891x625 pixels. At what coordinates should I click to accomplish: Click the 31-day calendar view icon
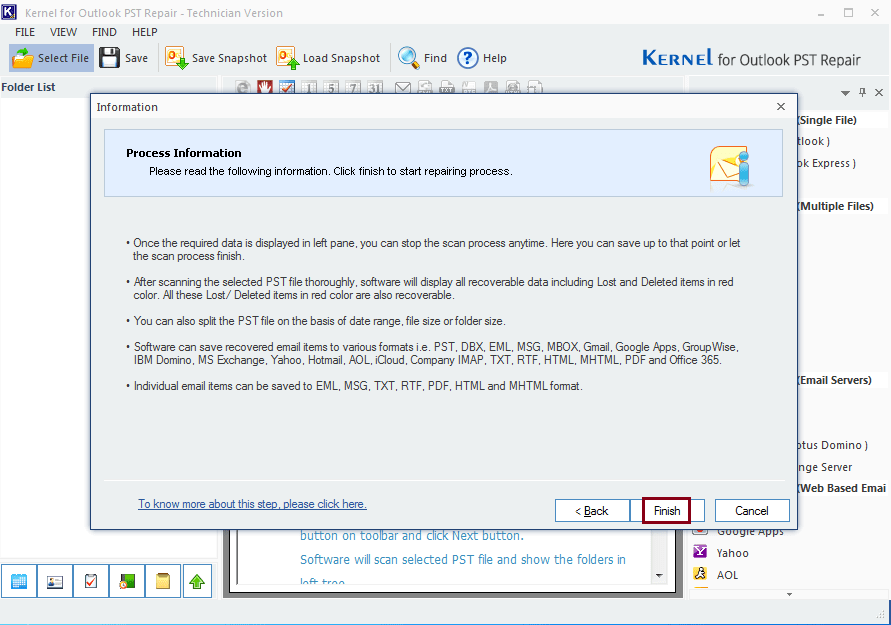375,88
